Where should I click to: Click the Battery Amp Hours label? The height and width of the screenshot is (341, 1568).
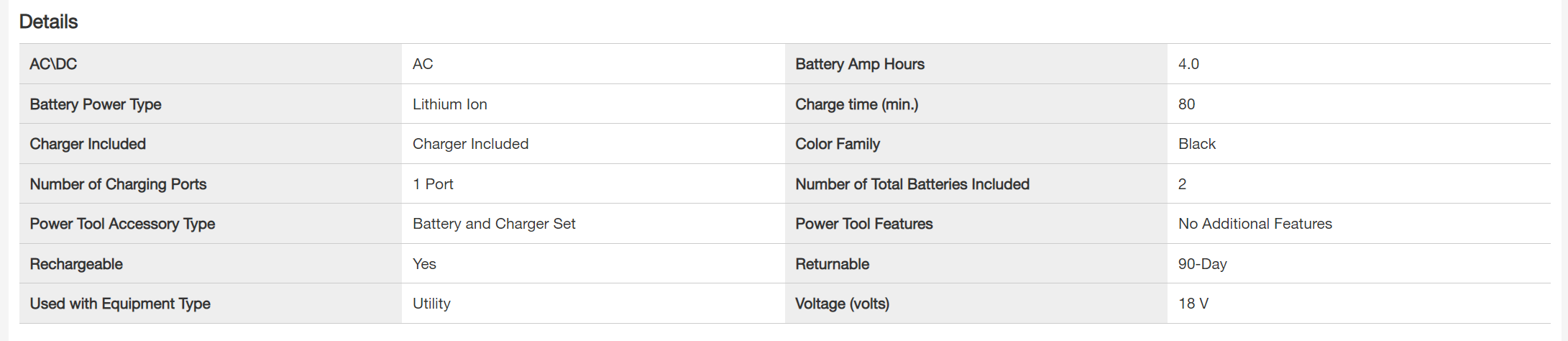[860, 64]
